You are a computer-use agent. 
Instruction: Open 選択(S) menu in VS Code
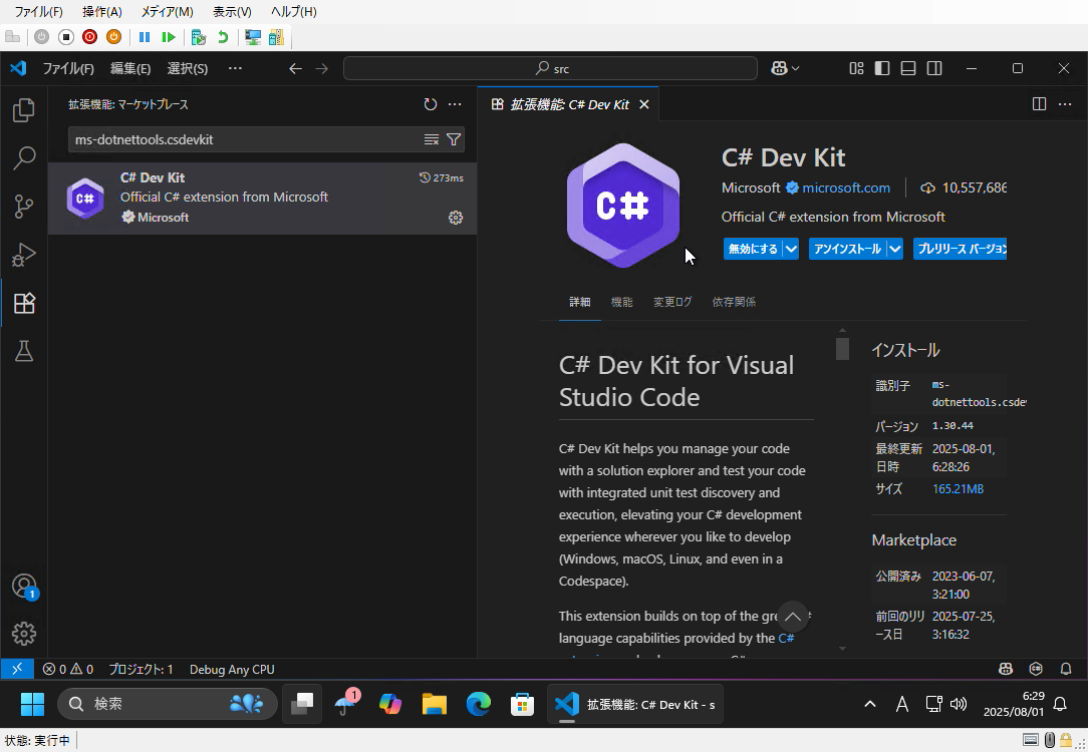(x=187, y=68)
